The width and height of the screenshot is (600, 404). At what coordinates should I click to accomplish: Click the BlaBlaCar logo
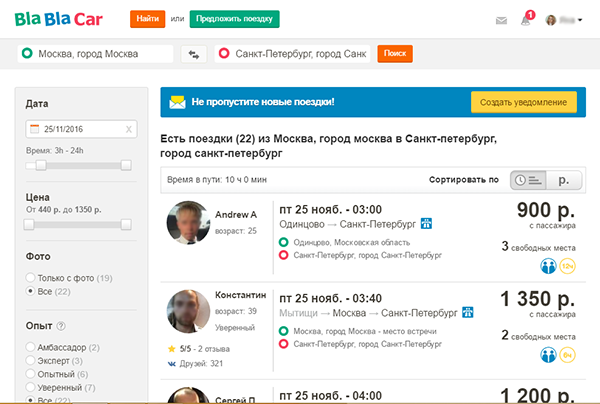(56, 18)
